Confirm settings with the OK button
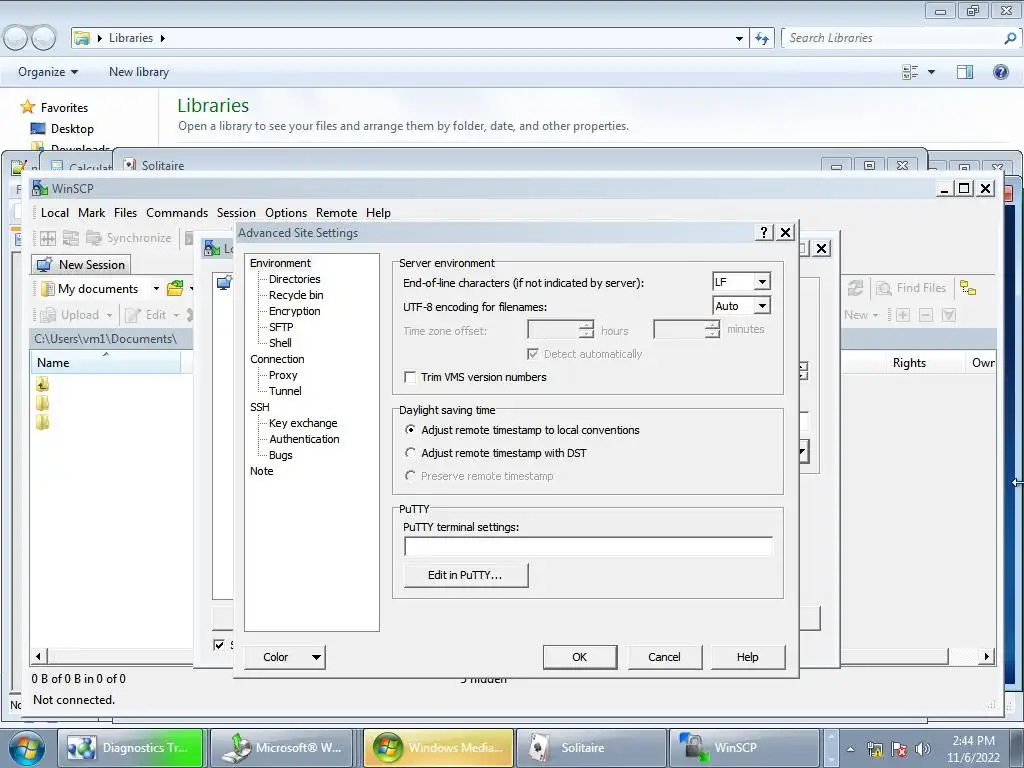 pos(579,657)
